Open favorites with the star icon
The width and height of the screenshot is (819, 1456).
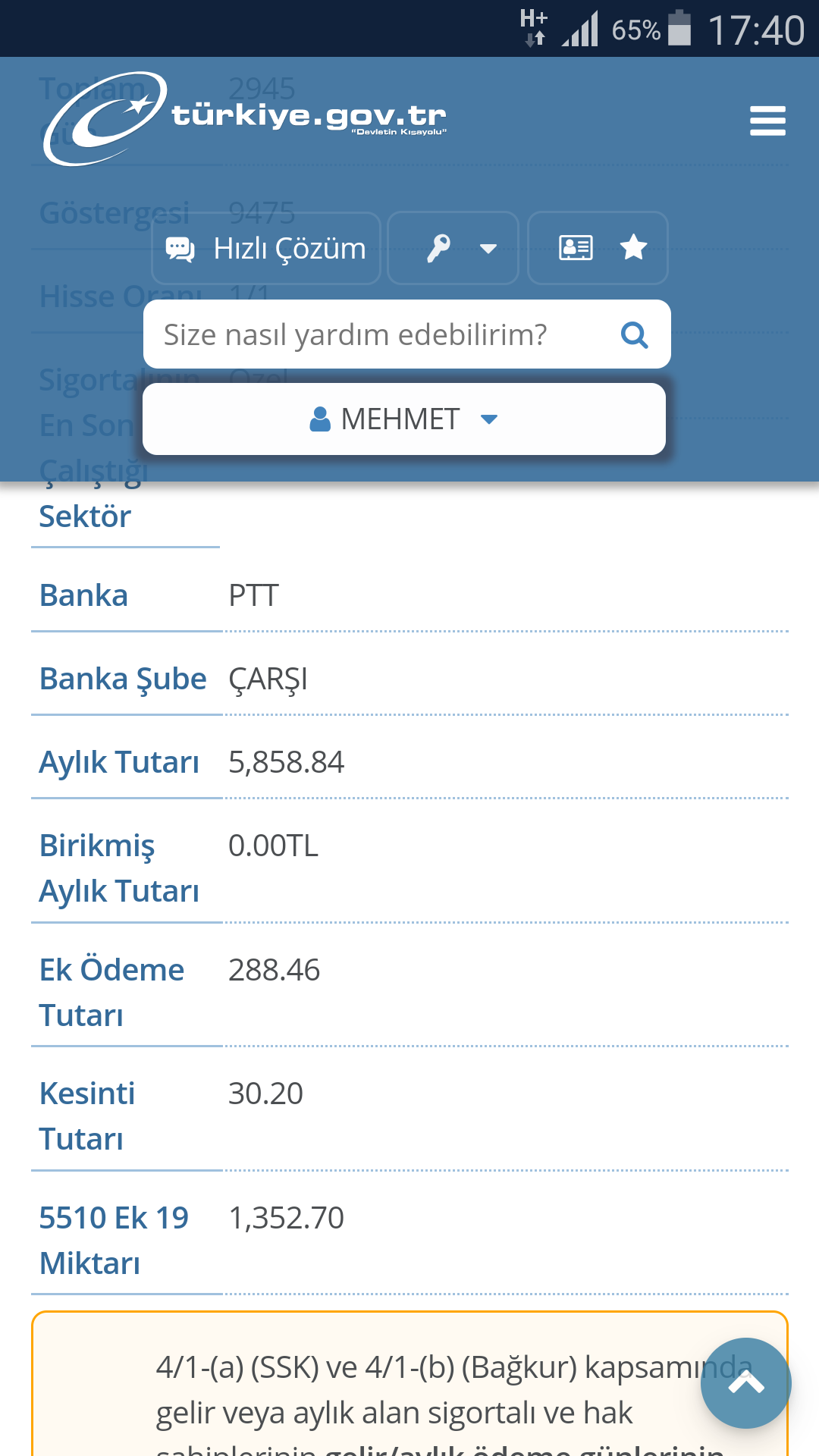(x=633, y=248)
